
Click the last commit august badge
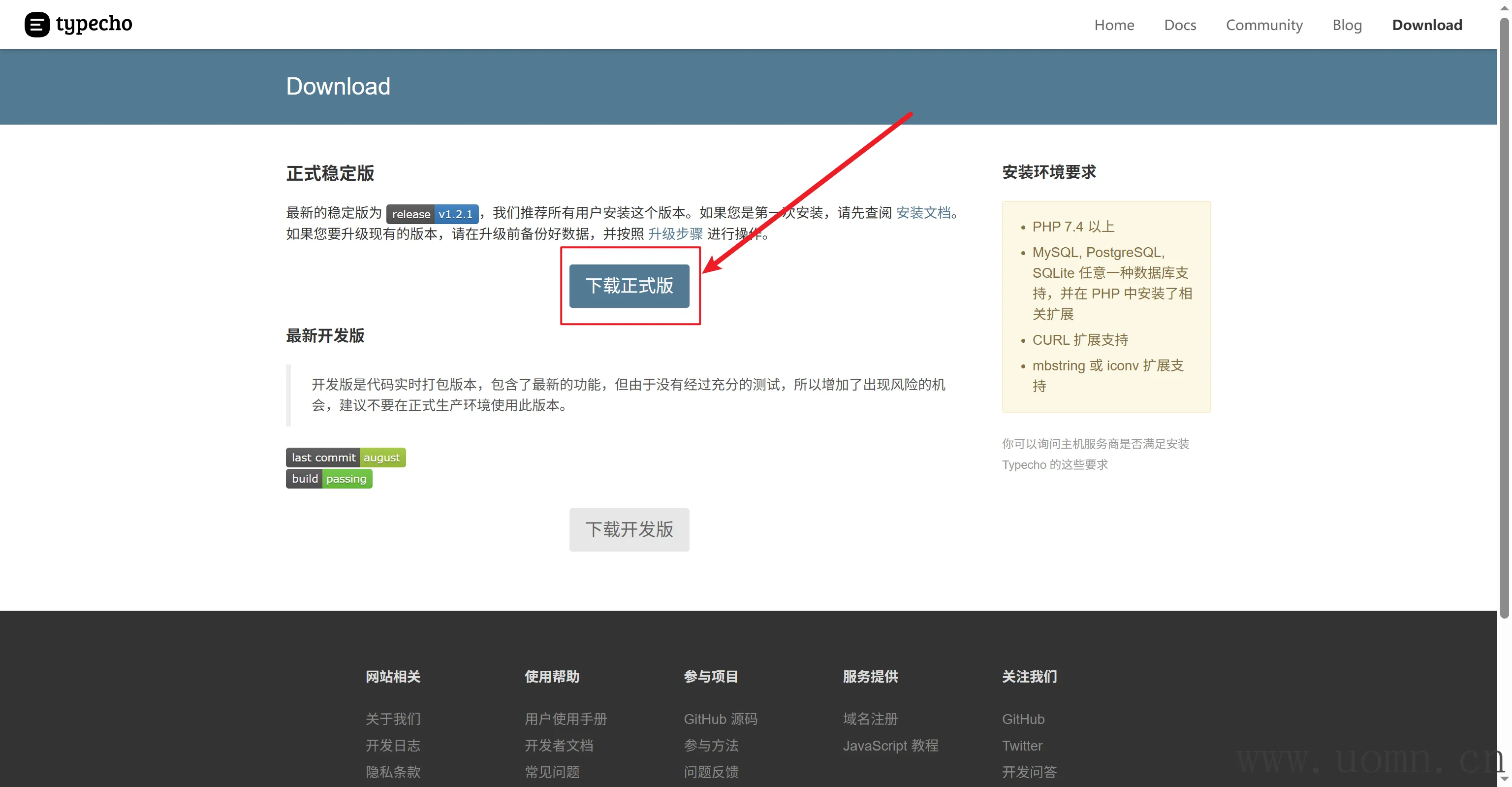click(x=345, y=458)
